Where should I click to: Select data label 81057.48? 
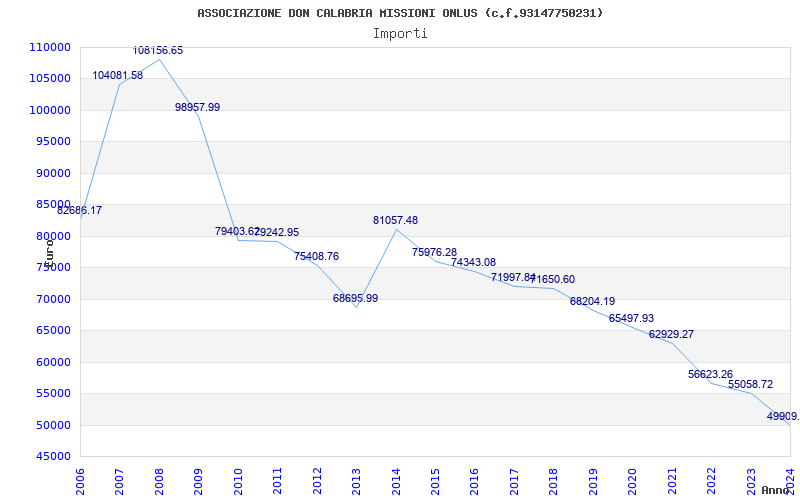click(x=395, y=220)
